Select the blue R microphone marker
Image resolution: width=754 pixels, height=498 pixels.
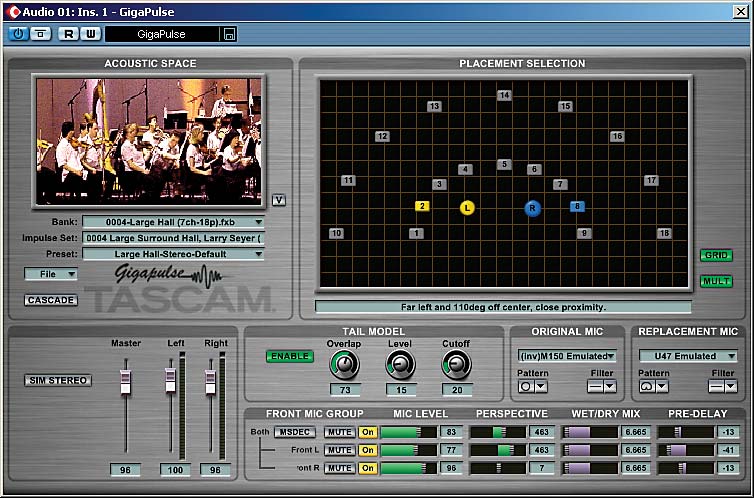coord(532,208)
